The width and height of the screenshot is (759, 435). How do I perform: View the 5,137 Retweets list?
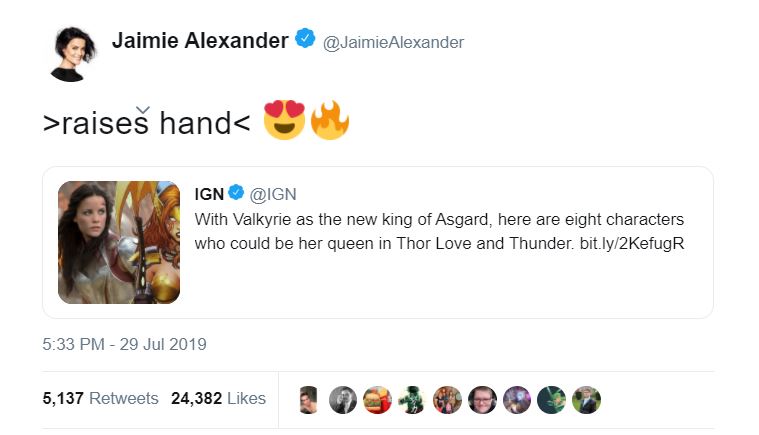pyautogui.click(x=100, y=398)
